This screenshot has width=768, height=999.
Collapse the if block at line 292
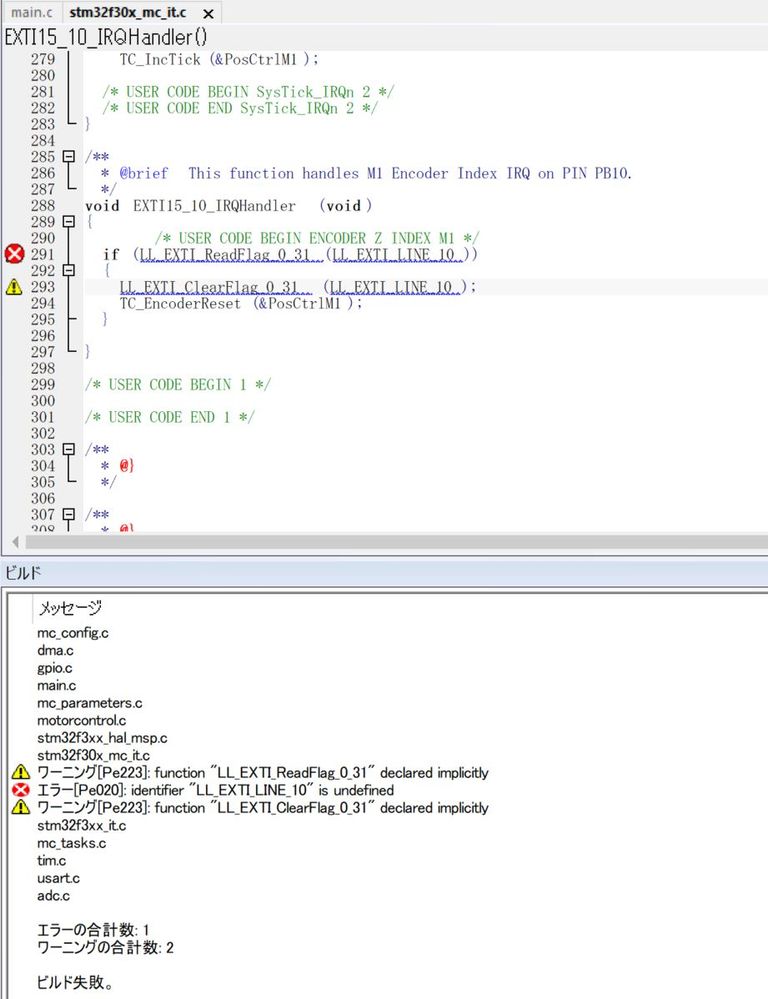click(69, 270)
